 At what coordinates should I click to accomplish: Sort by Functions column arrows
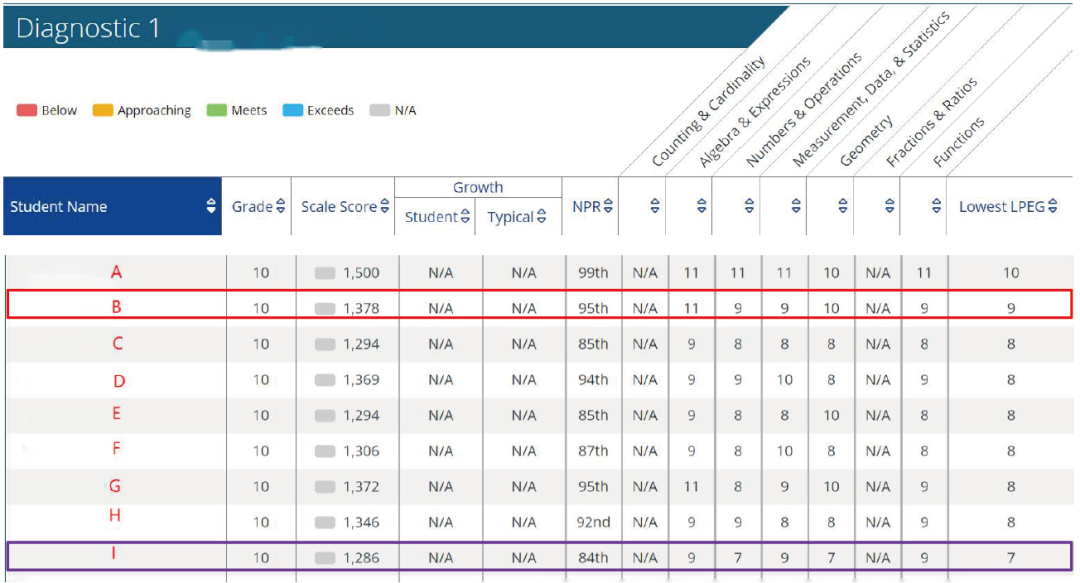(x=937, y=207)
